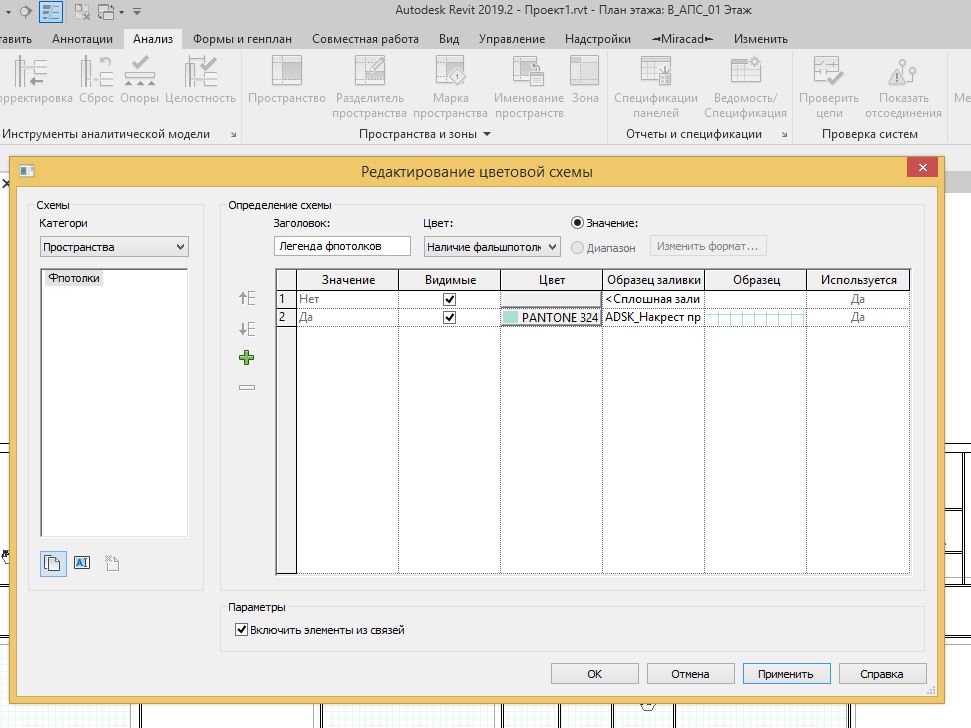Viewport: 971px width, 728px height.
Task: Open the Анализ ribbon tab
Action: [153, 38]
